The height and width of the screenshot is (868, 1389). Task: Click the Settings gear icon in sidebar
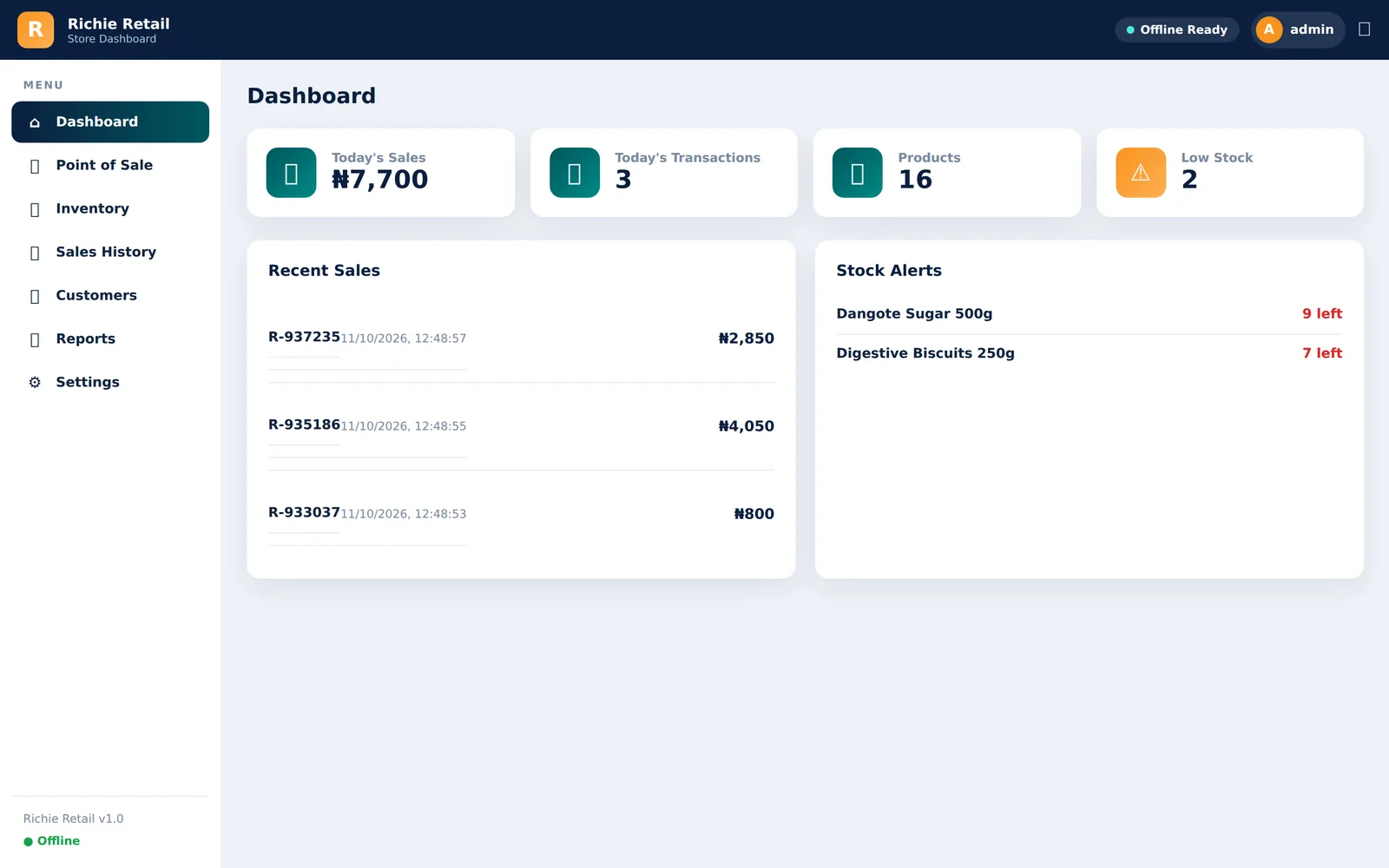point(35,382)
